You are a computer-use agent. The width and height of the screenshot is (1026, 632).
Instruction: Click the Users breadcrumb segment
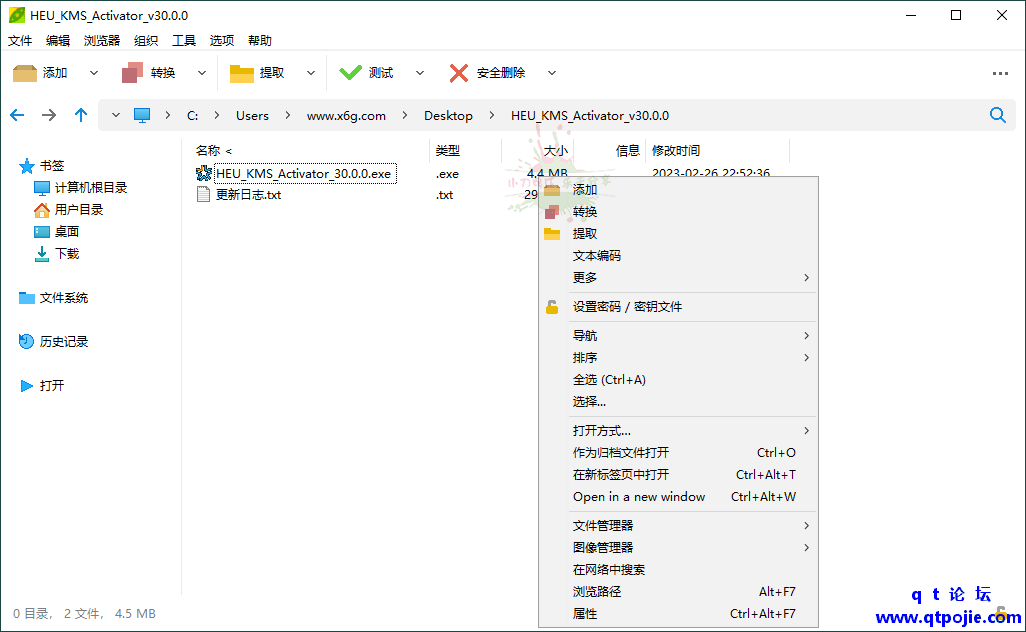click(252, 116)
